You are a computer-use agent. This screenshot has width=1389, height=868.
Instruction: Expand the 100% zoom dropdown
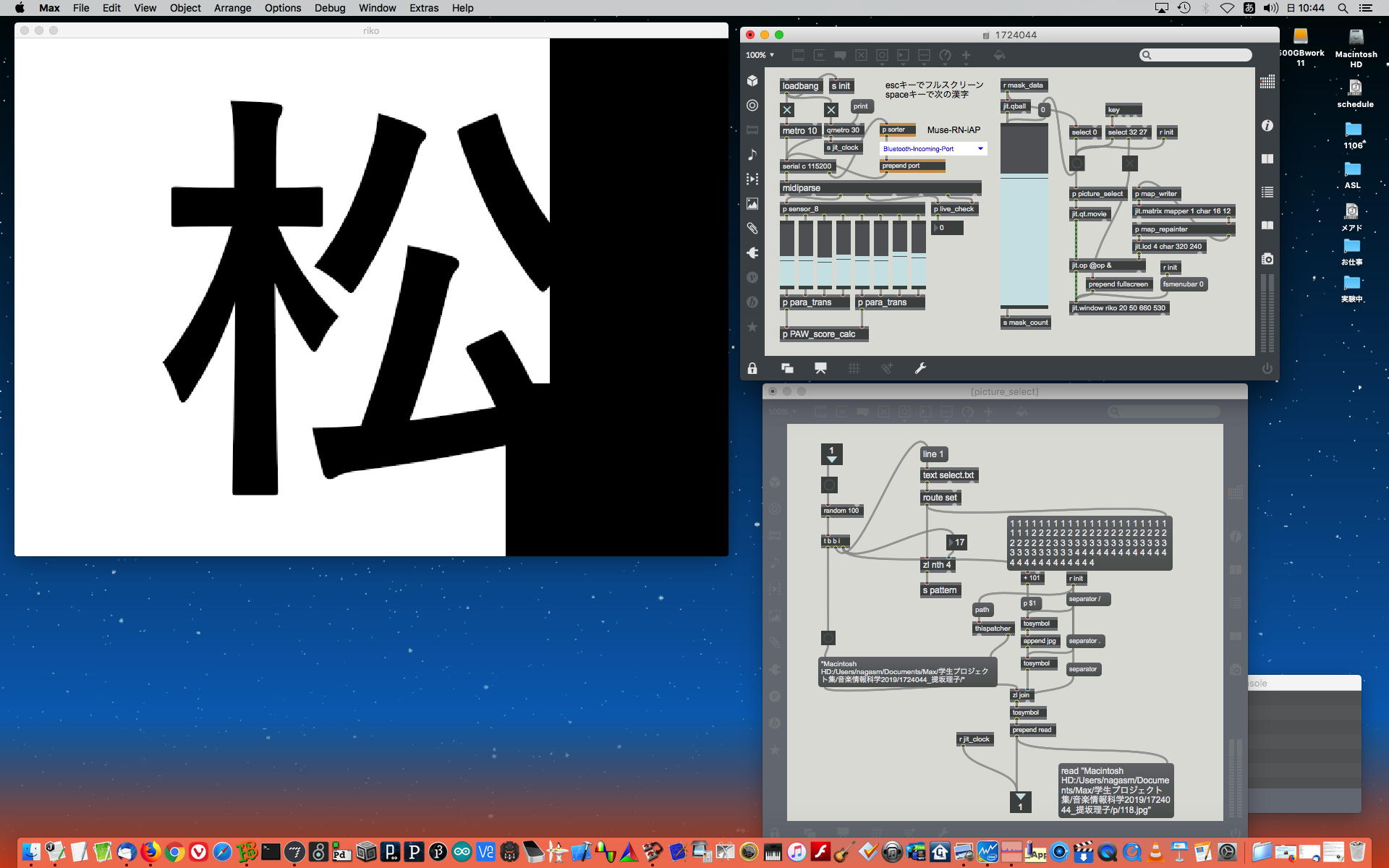coord(760,55)
